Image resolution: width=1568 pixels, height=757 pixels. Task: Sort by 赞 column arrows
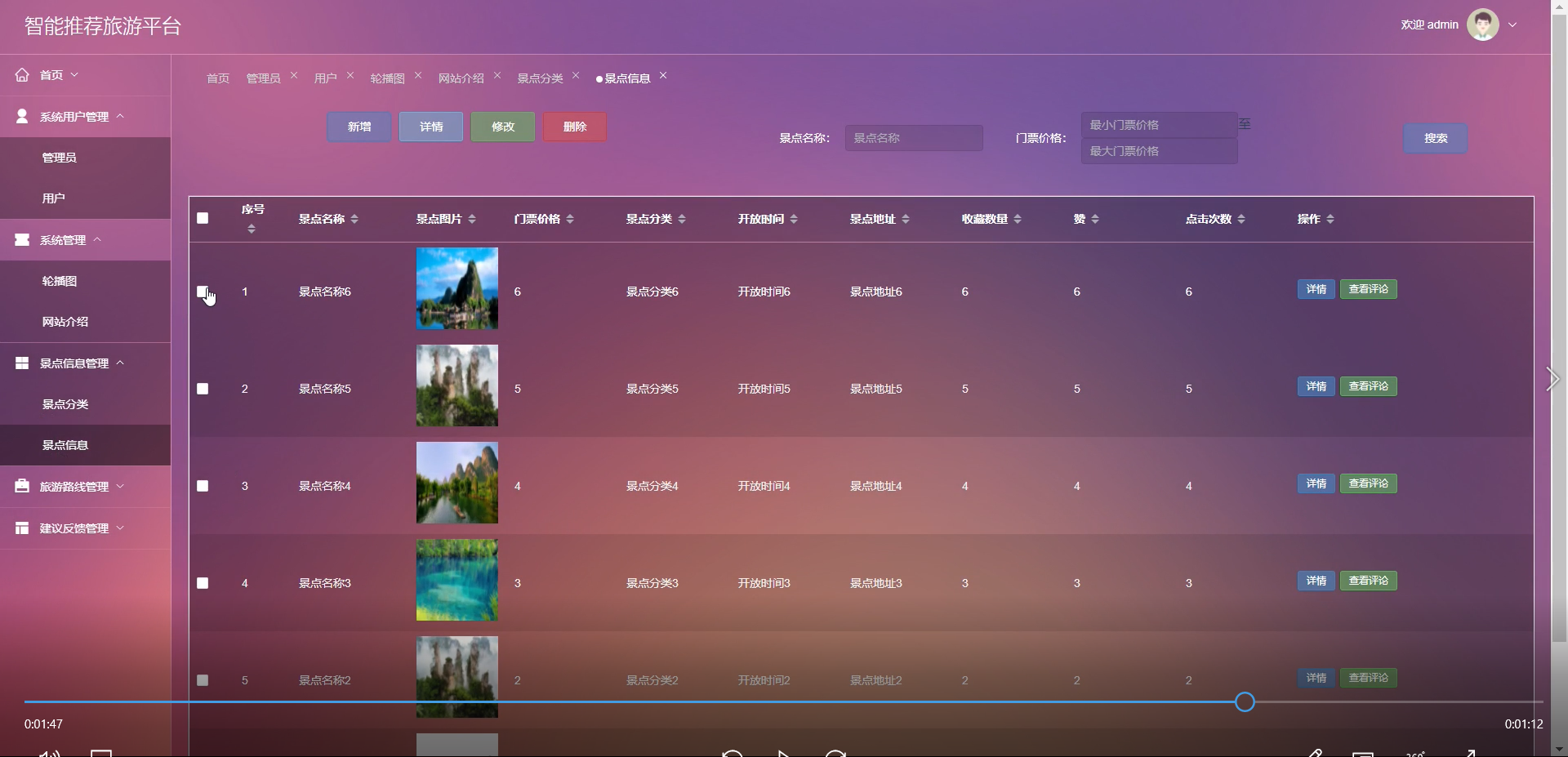pyautogui.click(x=1095, y=219)
